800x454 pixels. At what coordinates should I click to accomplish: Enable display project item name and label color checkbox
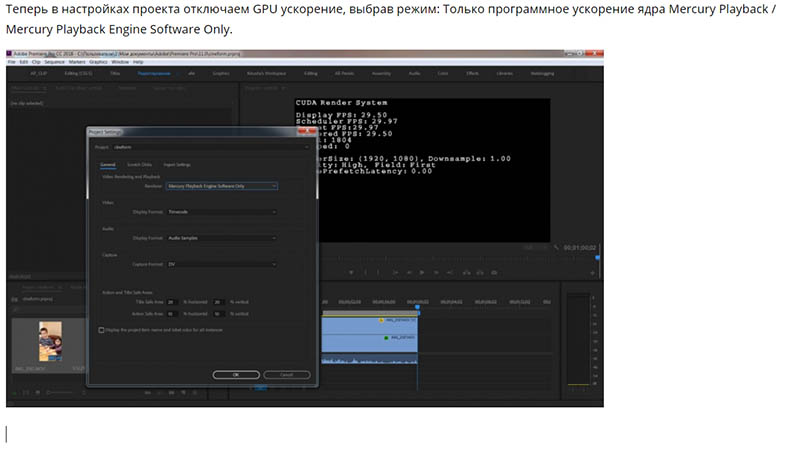(101, 330)
